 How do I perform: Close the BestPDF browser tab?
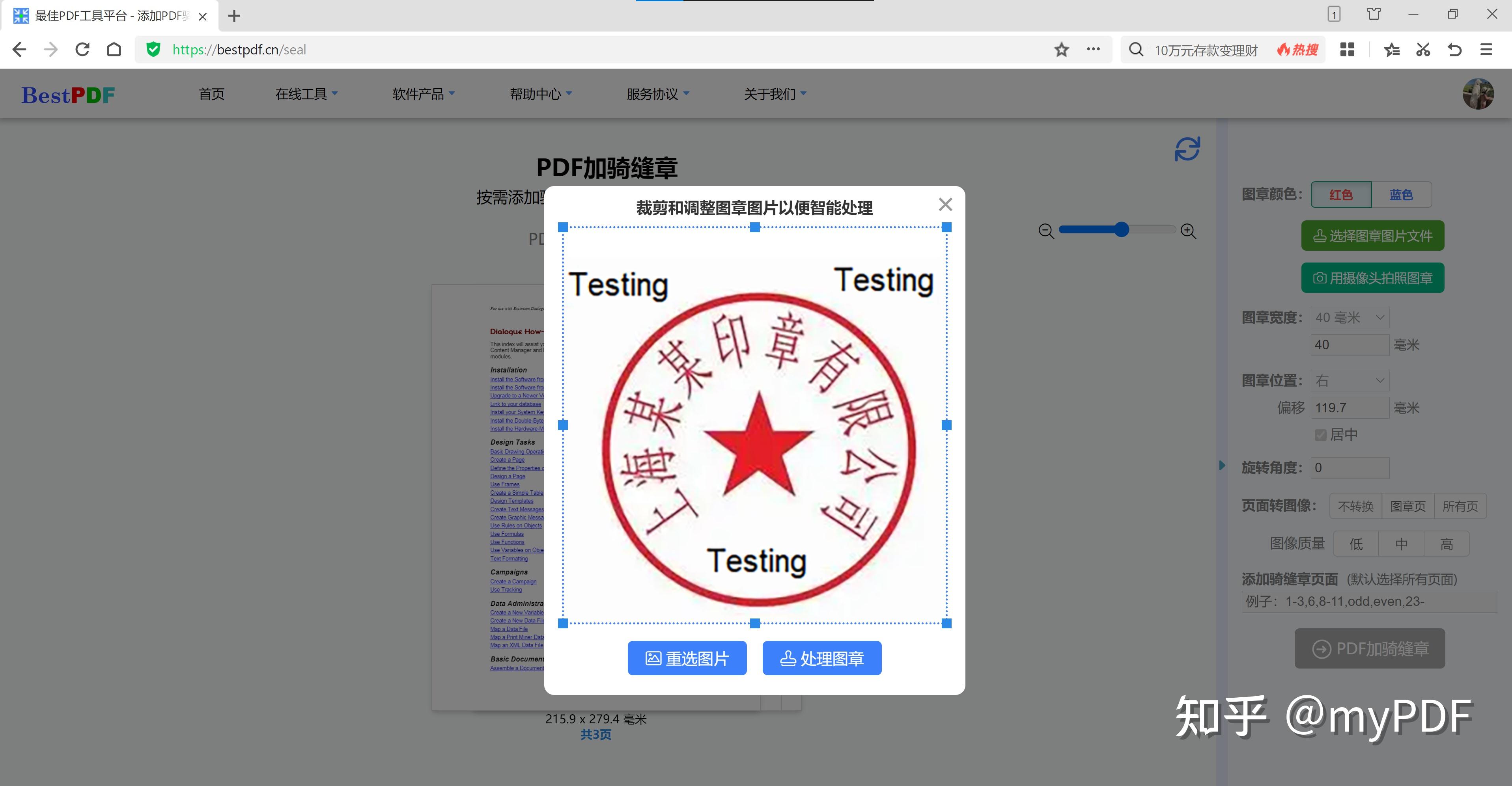pyautogui.click(x=202, y=17)
